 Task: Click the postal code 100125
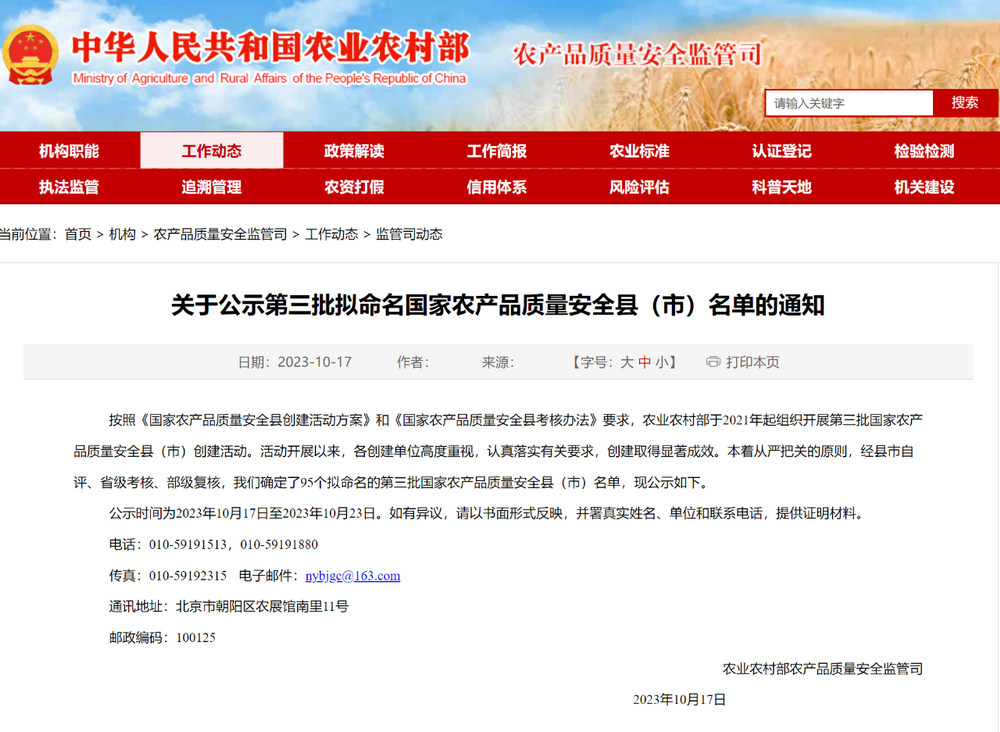[196, 638]
